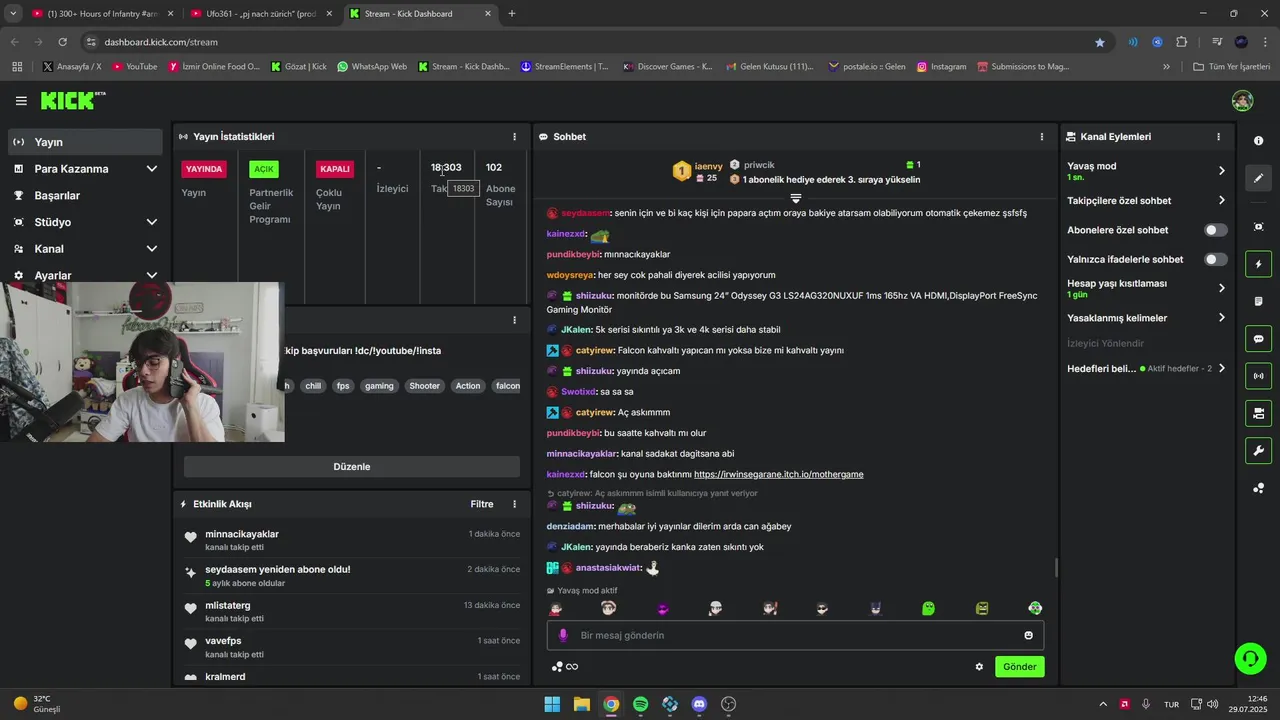Image resolution: width=1280 pixels, height=720 pixels.
Task: Open Hedefleri belirle active goals chevron
Action: (1221, 368)
